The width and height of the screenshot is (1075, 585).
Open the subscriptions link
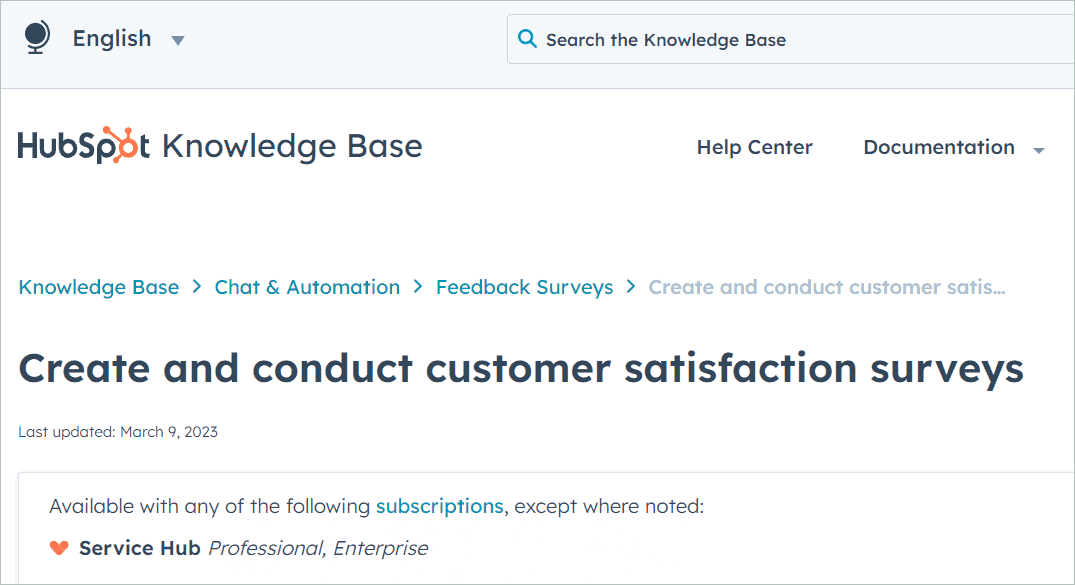pyautogui.click(x=439, y=506)
